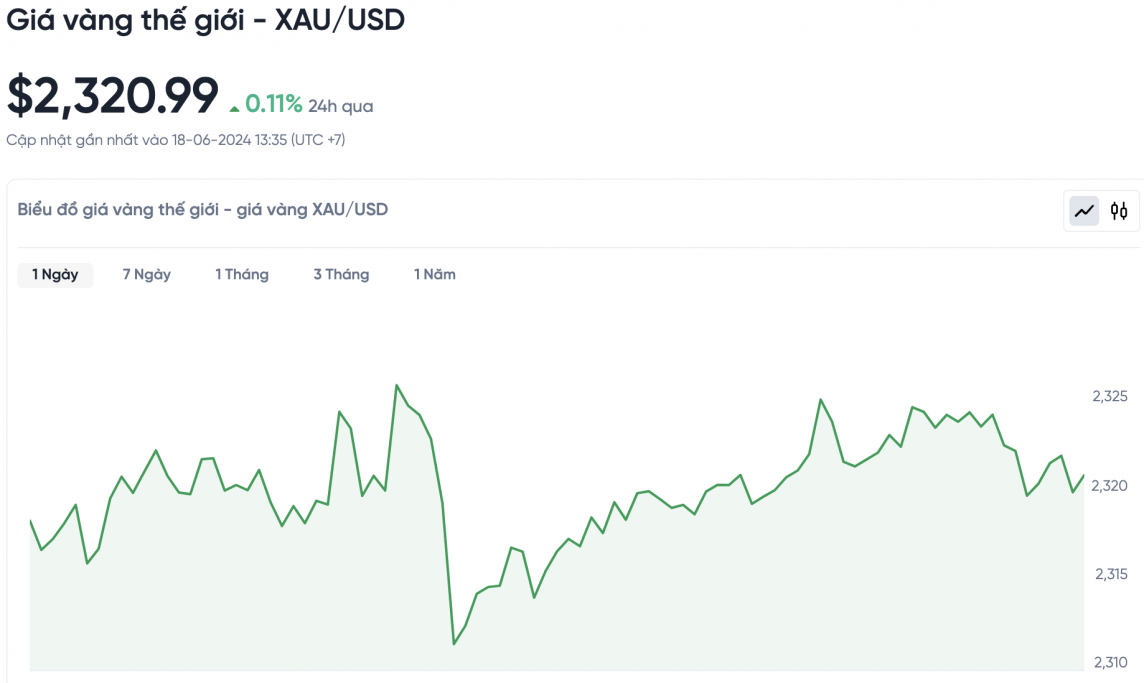
Task: Click the highest peak on the chart line
Action: (397, 385)
